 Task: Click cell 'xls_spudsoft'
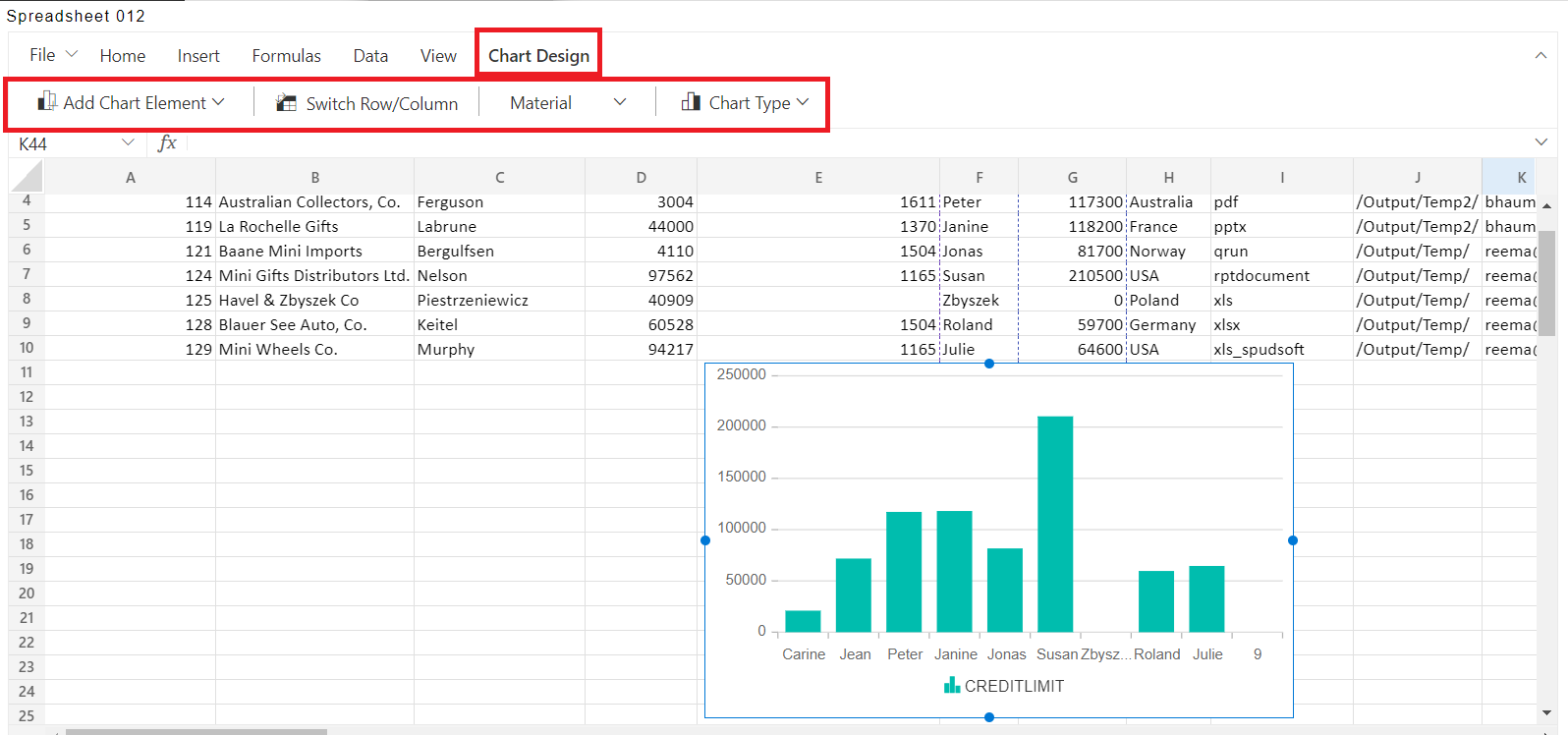click(x=1282, y=349)
